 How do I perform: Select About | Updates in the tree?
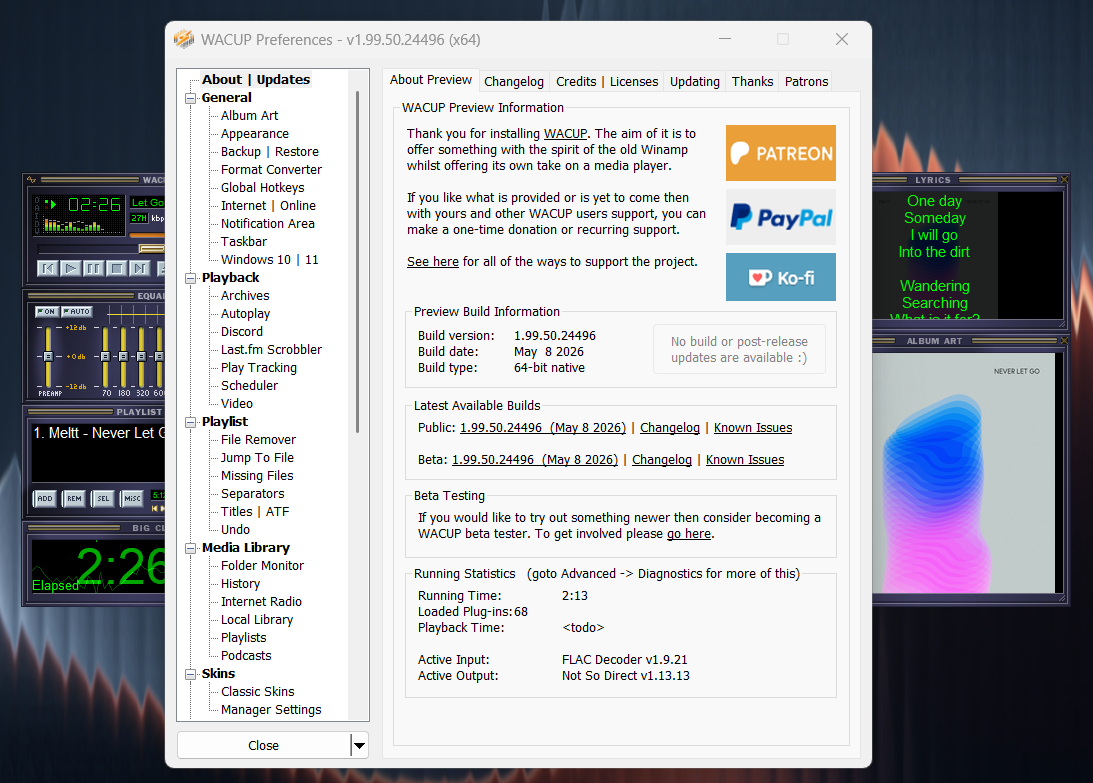pyautogui.click(x=256, y=79)
